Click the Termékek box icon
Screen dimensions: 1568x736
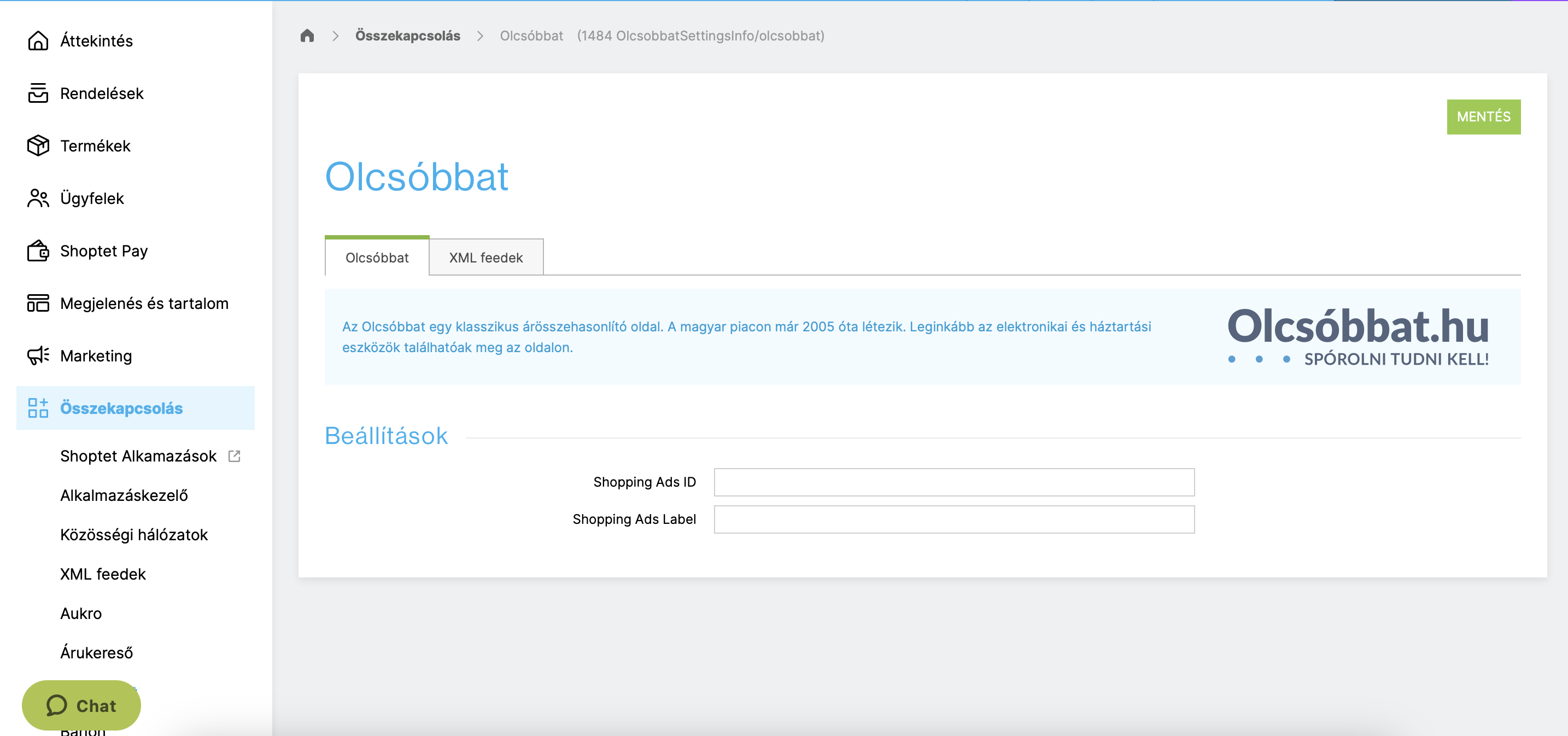pos(38,145)
